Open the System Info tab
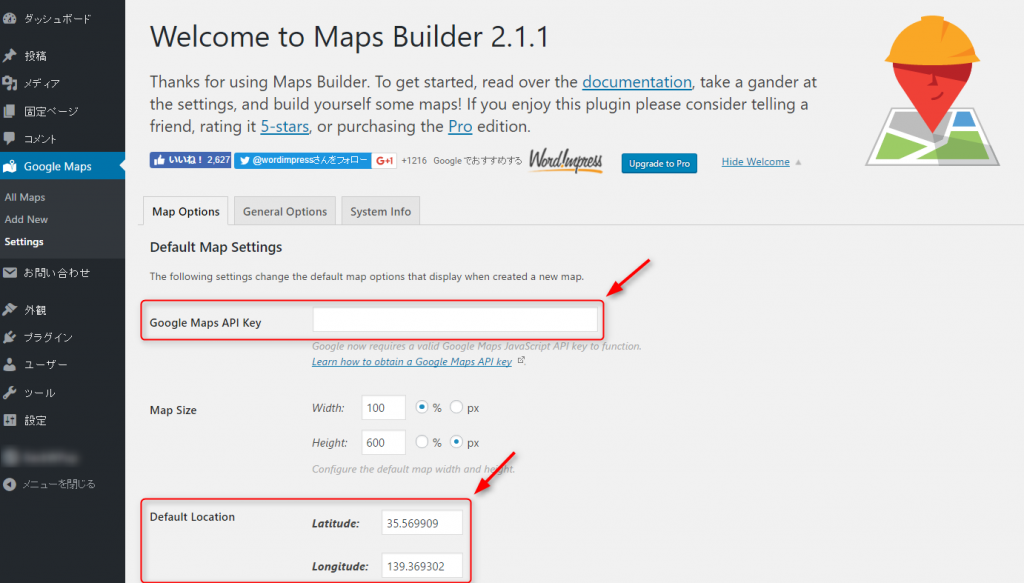This screenshot has height=583, width=1024. [x=381, y=211]
